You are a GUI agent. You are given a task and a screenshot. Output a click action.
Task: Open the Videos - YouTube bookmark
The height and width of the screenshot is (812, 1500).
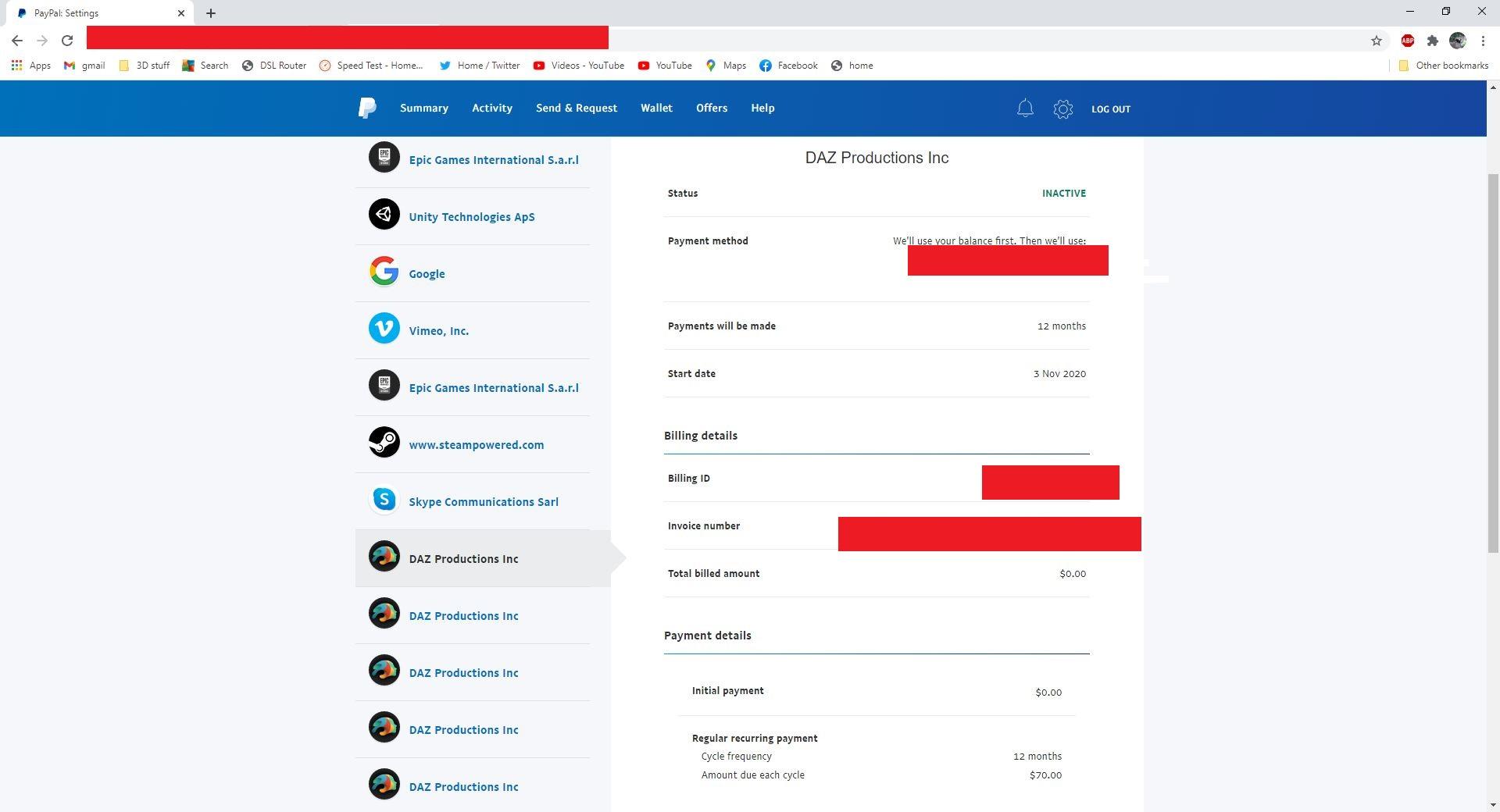tap(579, 66)
